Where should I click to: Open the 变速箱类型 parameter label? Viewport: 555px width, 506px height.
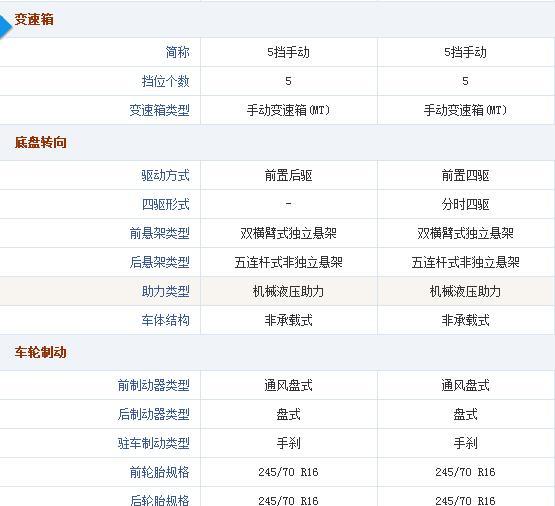pos(160,110)
